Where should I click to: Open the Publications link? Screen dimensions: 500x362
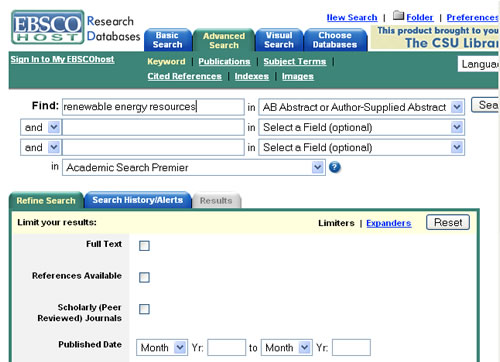(x=224, y=61)
